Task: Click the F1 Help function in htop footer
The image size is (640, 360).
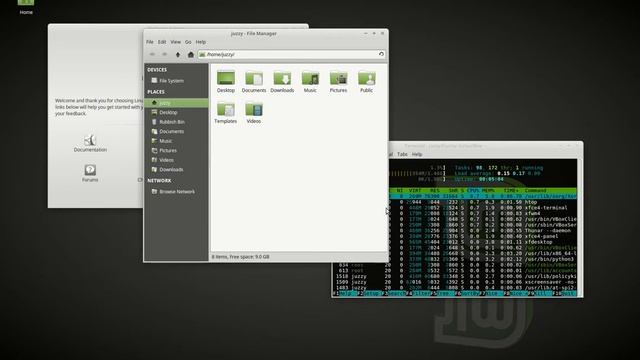Action: [x=345, y=293]
